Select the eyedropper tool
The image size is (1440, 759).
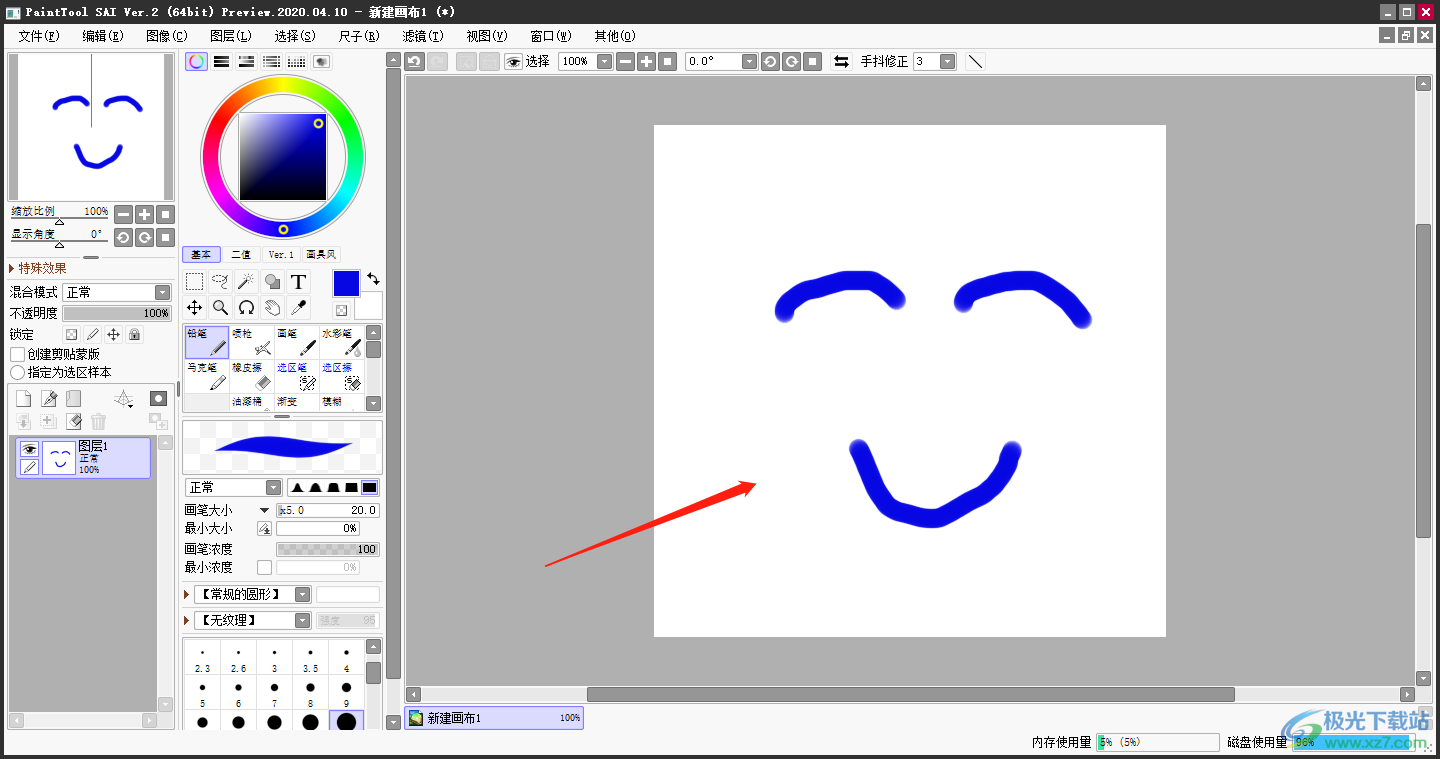tap(298, 308)
